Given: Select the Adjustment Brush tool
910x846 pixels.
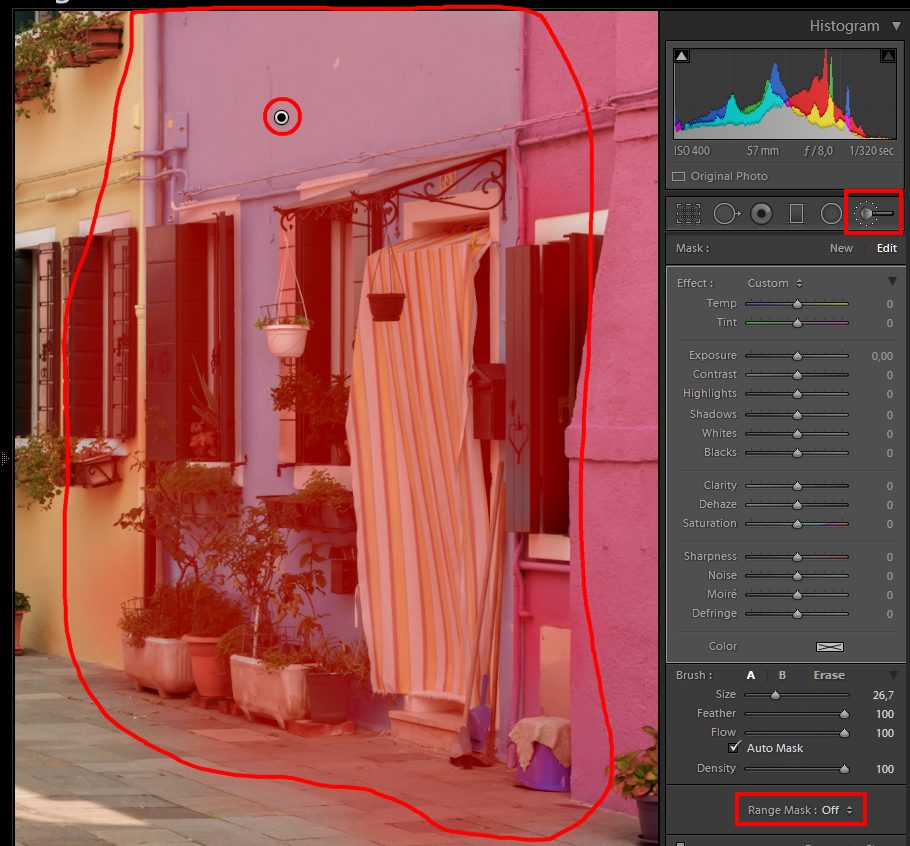Looking at the screenshot, I should 874,213.
